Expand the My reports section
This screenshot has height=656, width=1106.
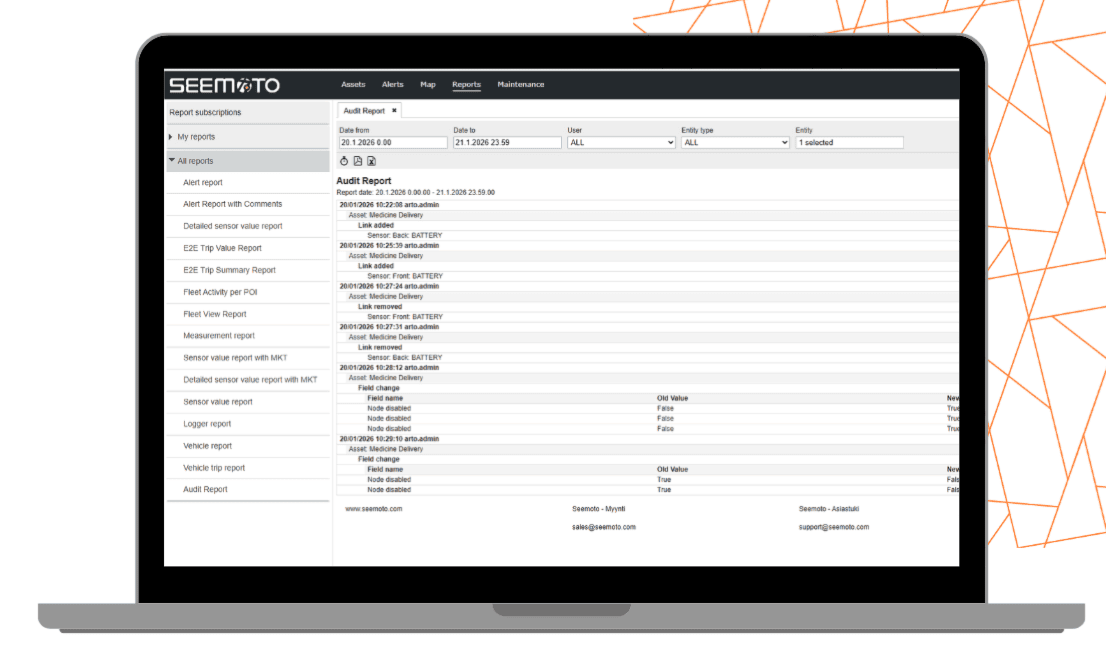[196, 137]
